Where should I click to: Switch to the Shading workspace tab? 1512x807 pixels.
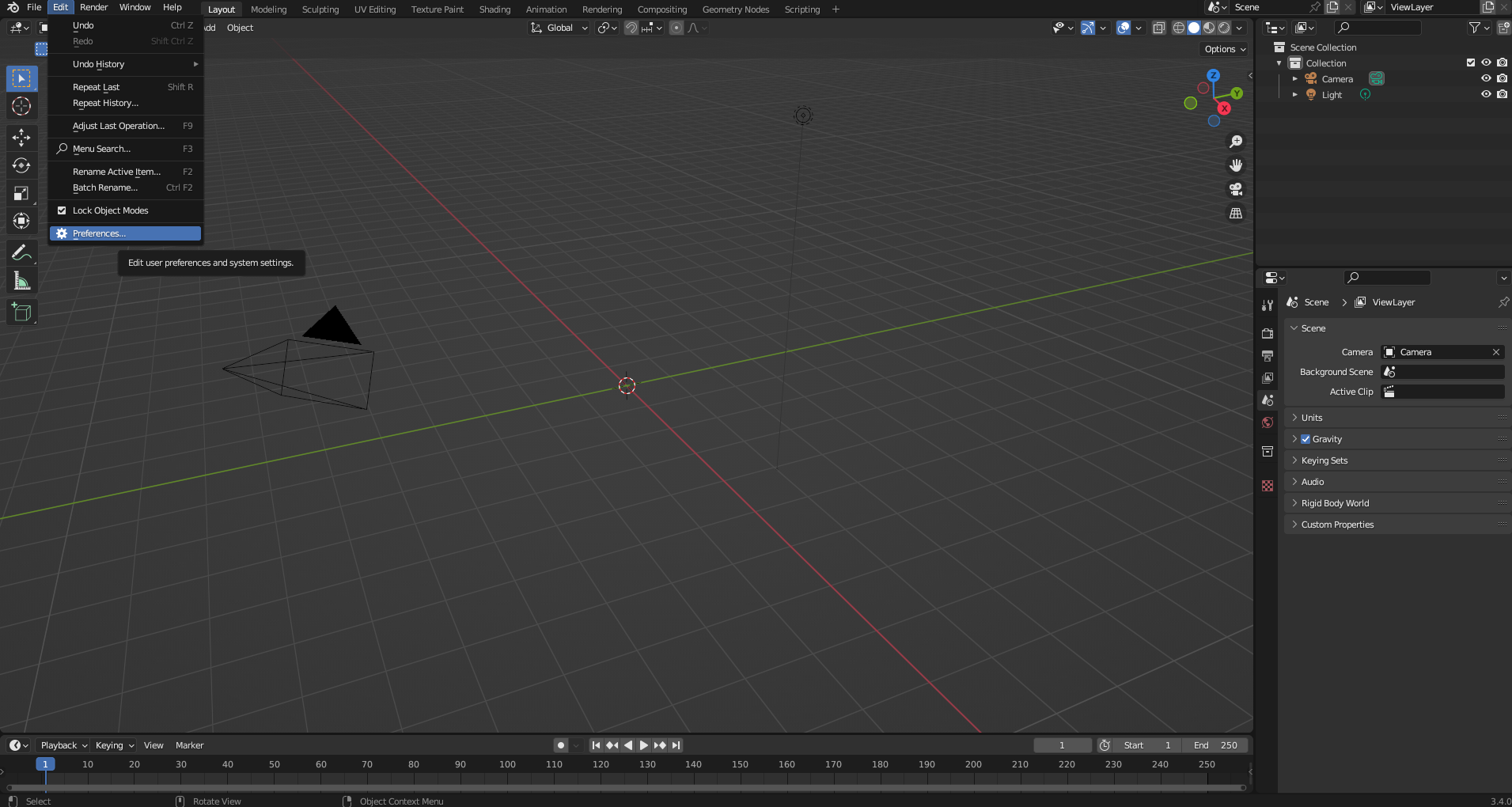tap(495, 9)
